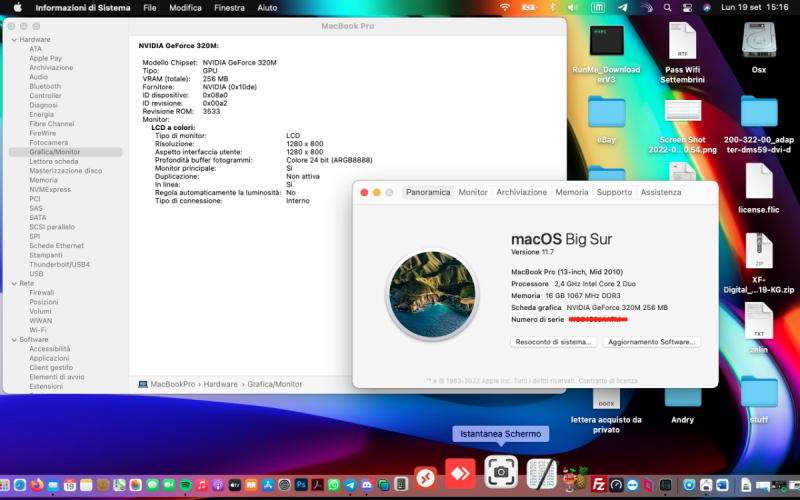Launch Microsoft Remote Desktop from dock
800x500 pixels.
click(426, 478)
